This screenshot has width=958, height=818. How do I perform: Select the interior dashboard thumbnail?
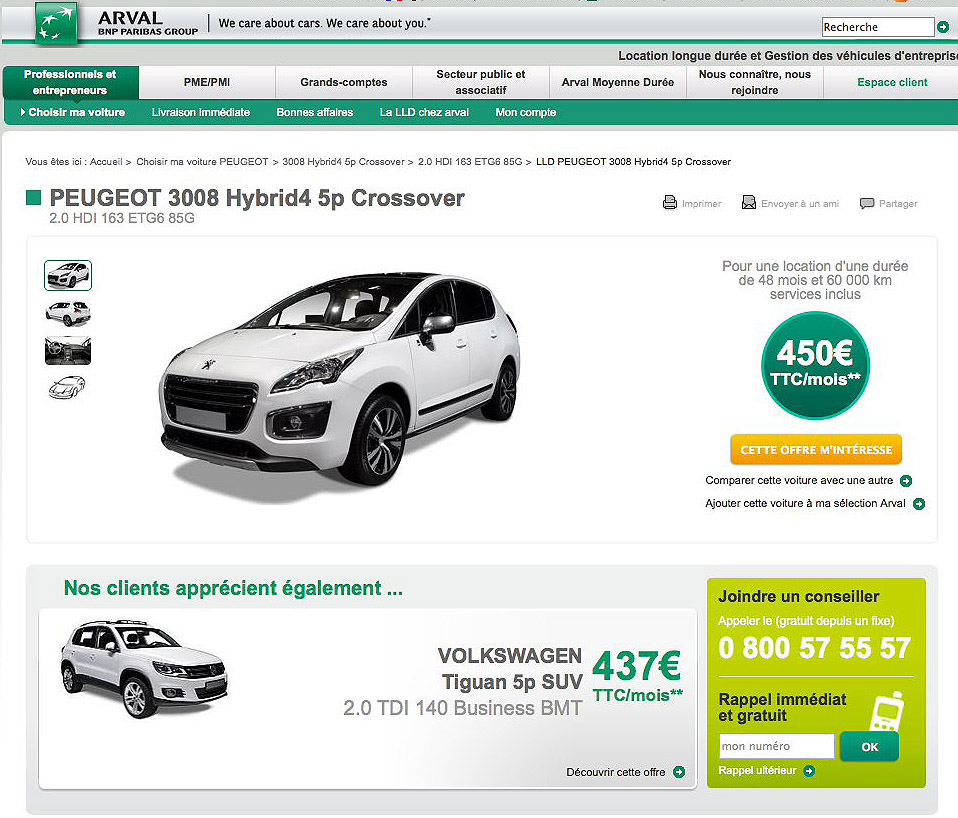tap(68, 351)
